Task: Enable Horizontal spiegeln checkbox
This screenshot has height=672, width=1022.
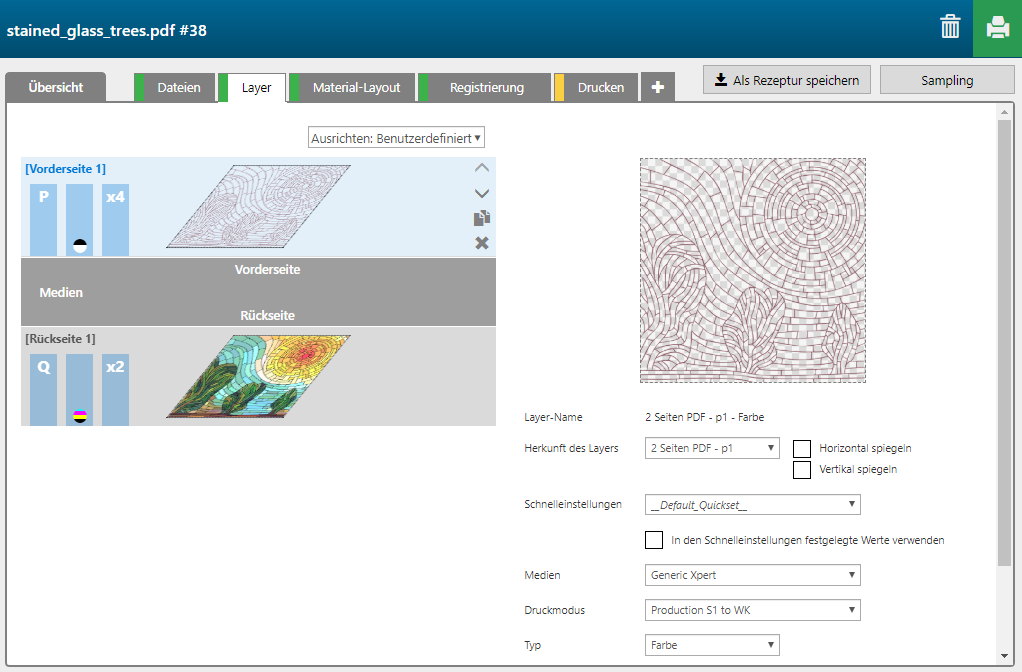Action: point(801,449)
